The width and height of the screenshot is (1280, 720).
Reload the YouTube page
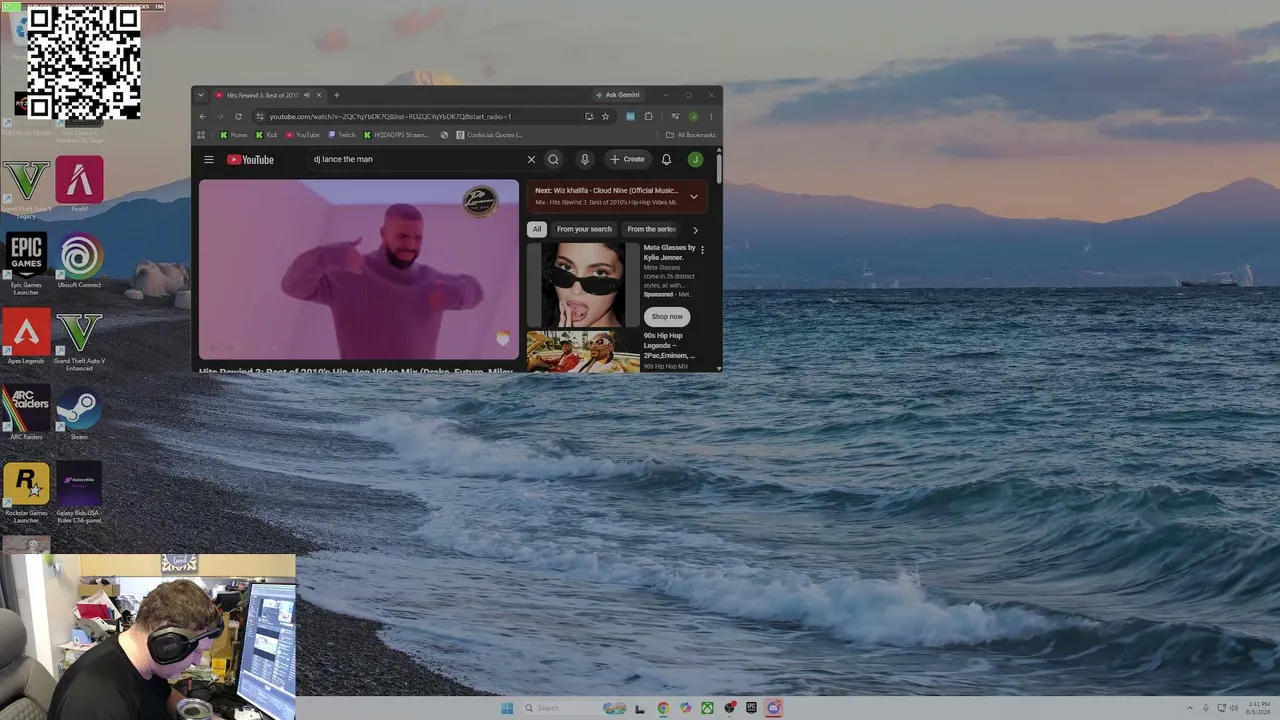pos(238,116)
